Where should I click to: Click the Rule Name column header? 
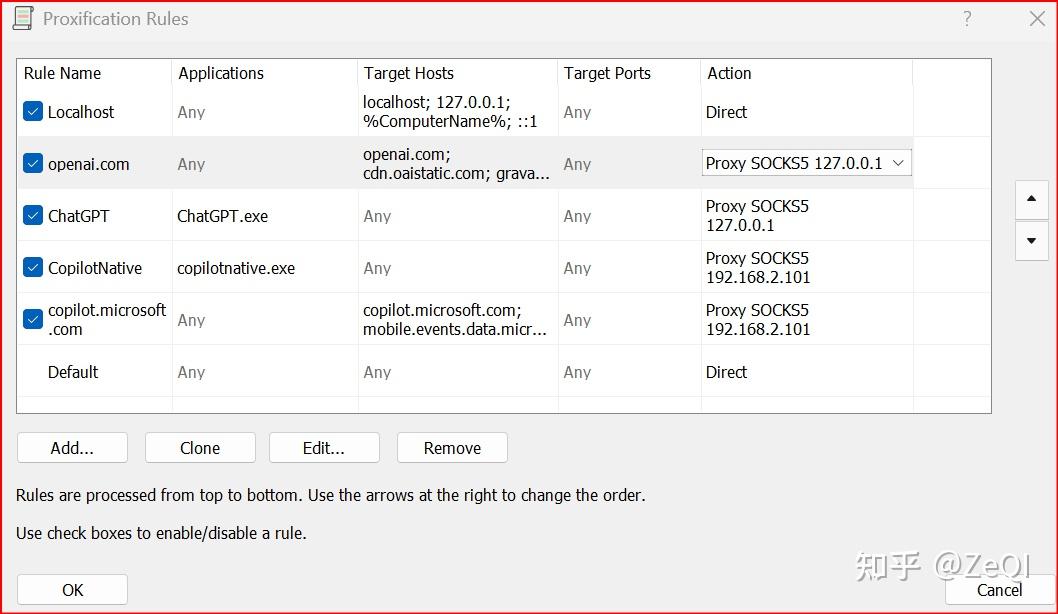[x=63, y=73]
